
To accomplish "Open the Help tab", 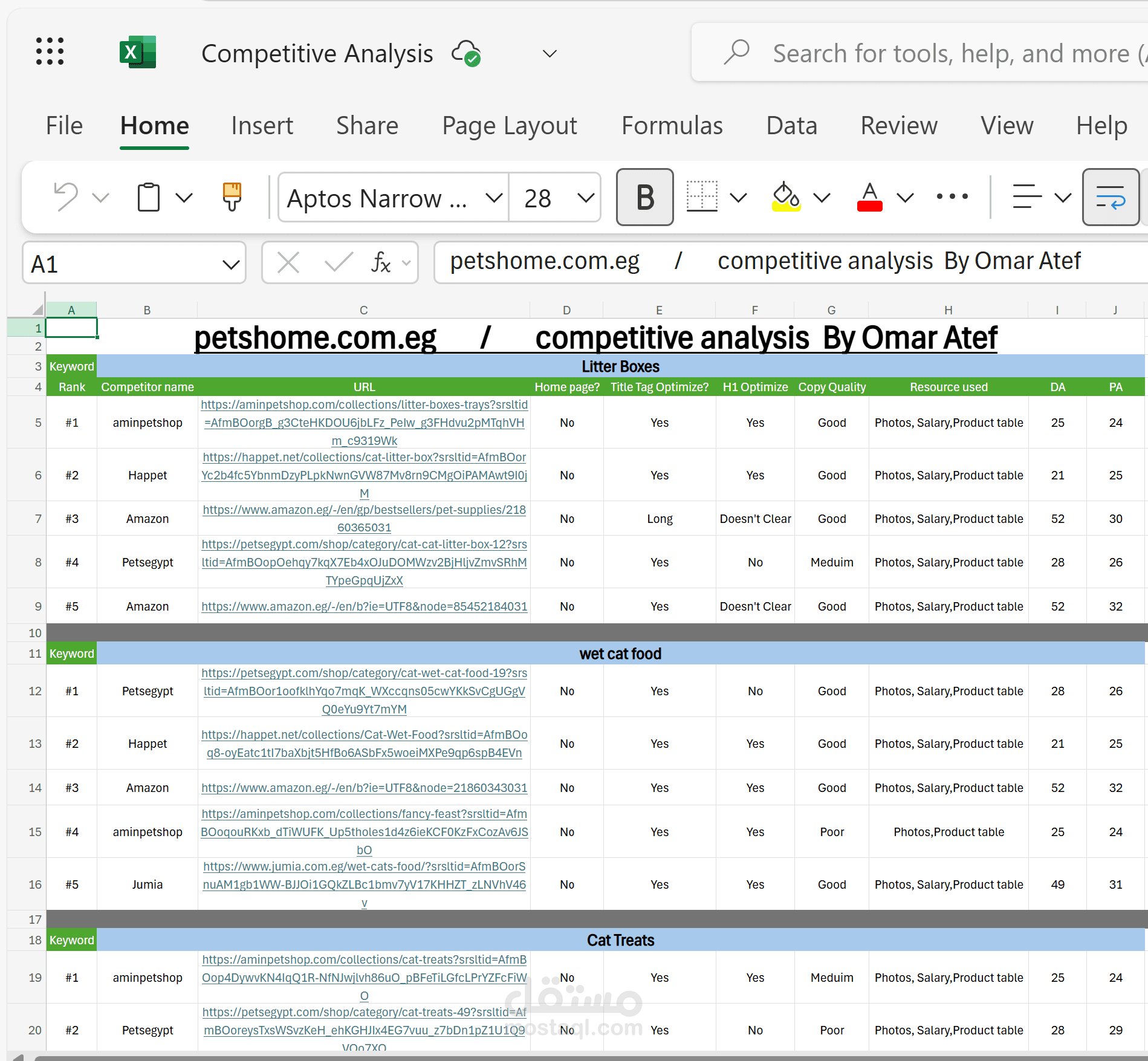I will (x=1101, y=126).
